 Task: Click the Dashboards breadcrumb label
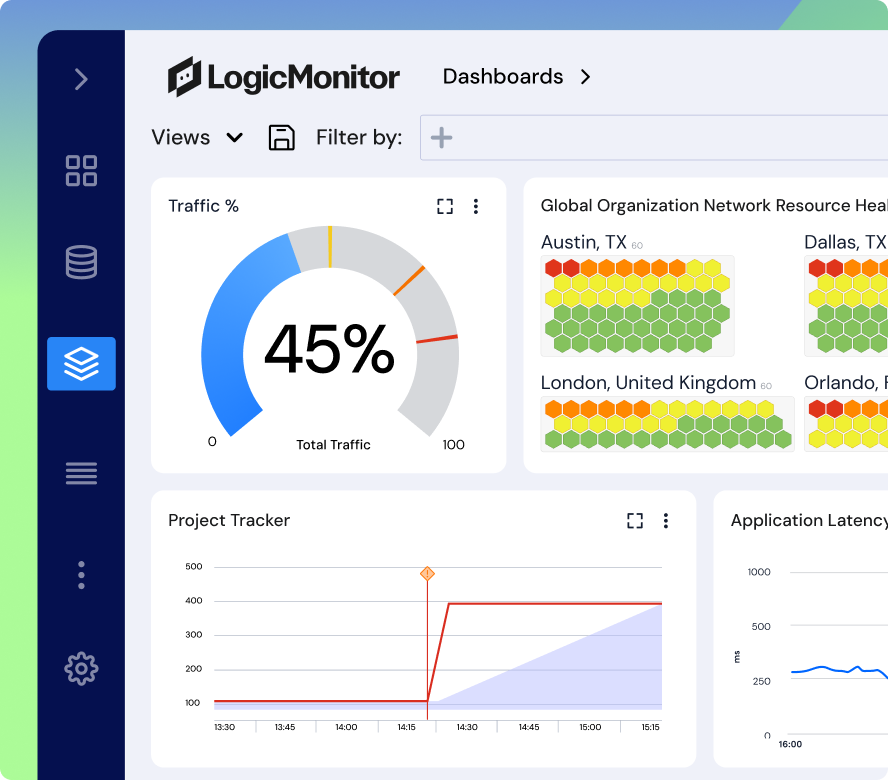tap(502, 77)
